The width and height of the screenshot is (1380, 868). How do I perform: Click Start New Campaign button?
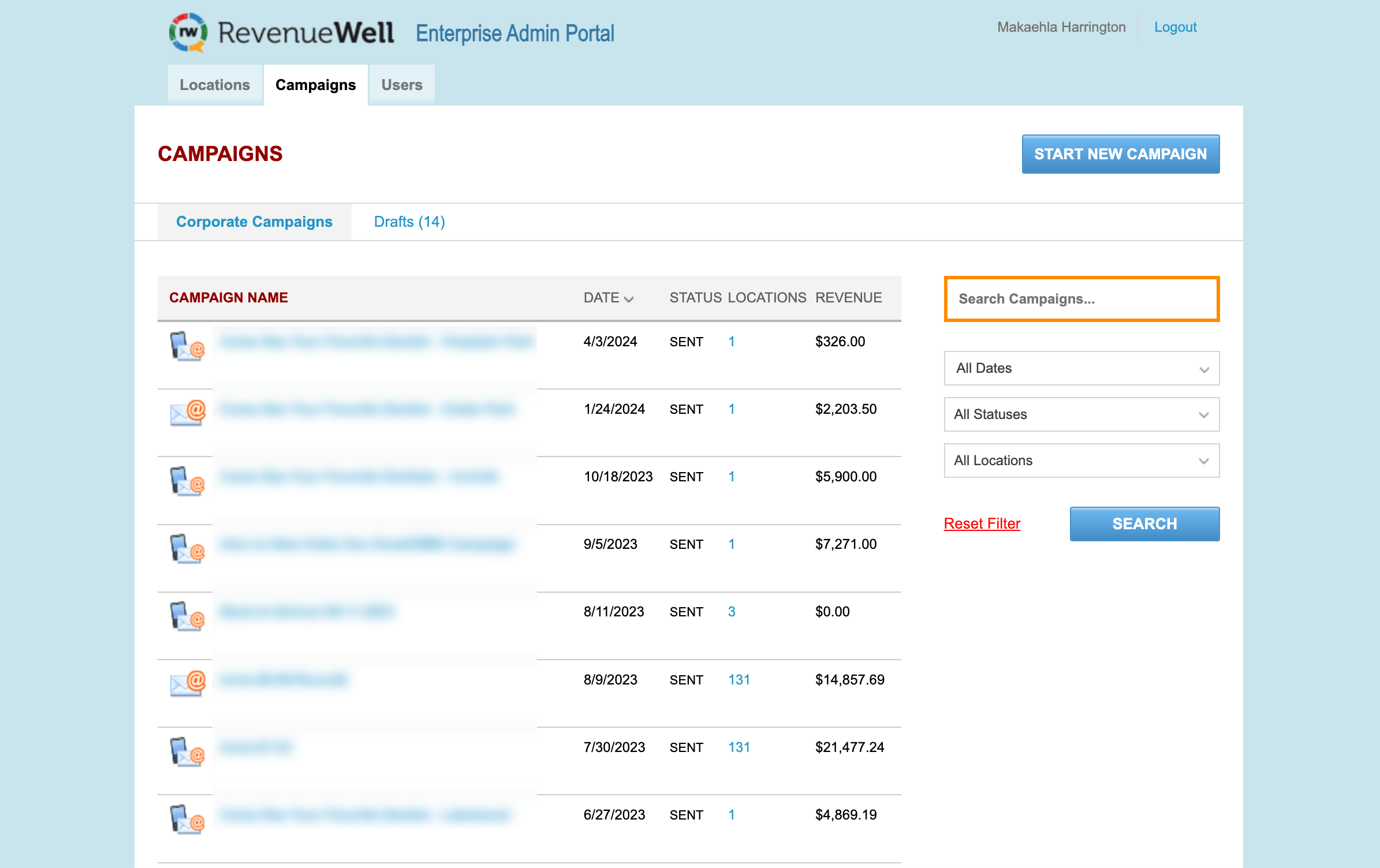click(x=1120, y=154)
